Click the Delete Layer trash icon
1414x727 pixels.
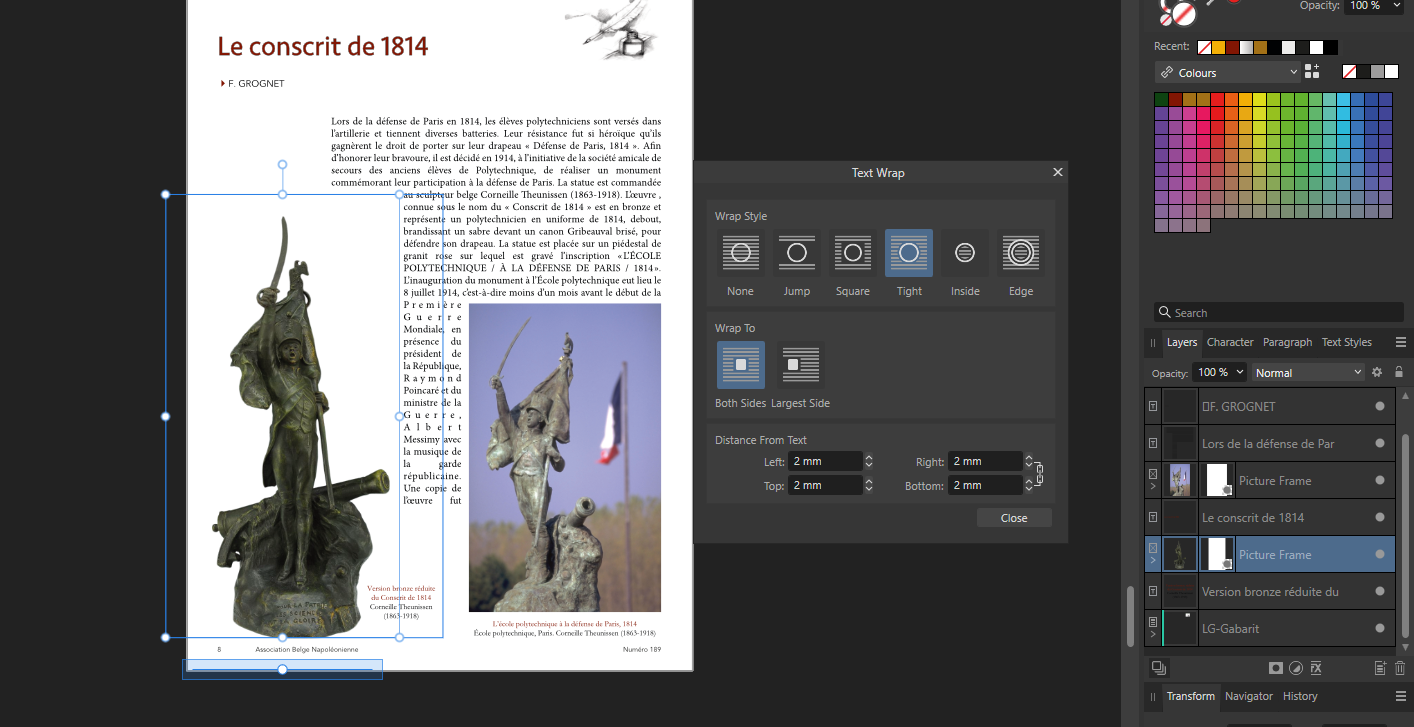[1400, 668]
